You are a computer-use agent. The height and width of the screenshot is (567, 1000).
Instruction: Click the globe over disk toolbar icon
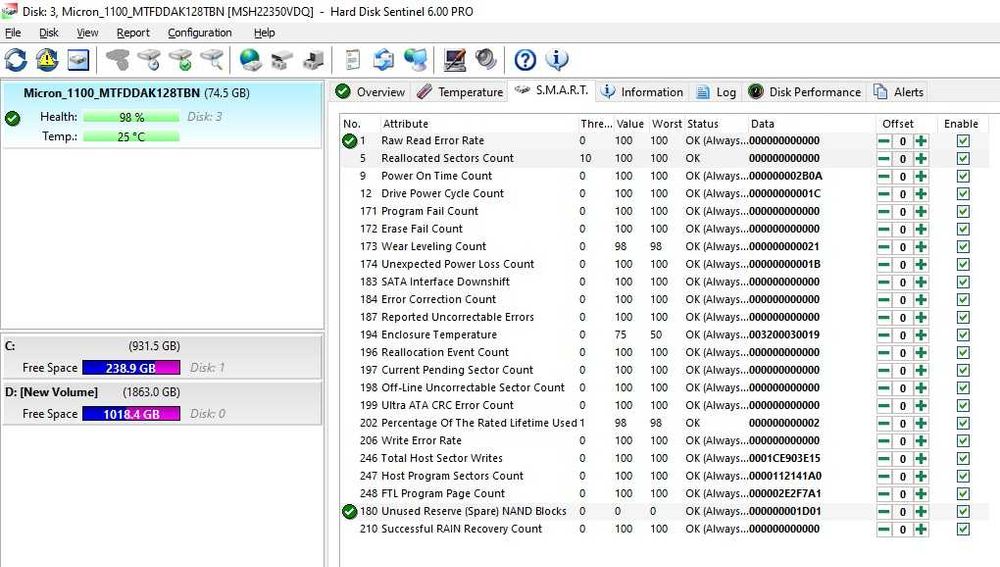tap(251, 60)
